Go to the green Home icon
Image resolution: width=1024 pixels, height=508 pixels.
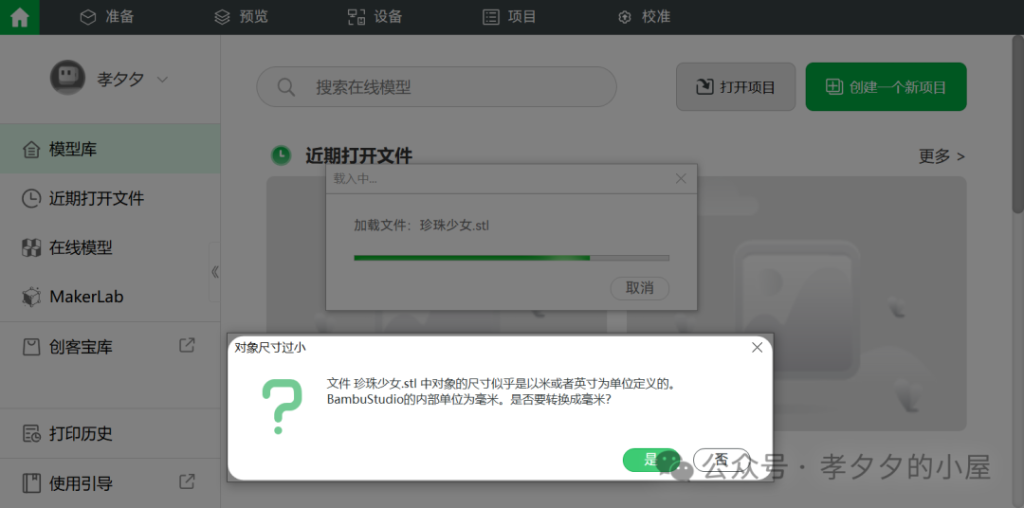pos(20,18)
